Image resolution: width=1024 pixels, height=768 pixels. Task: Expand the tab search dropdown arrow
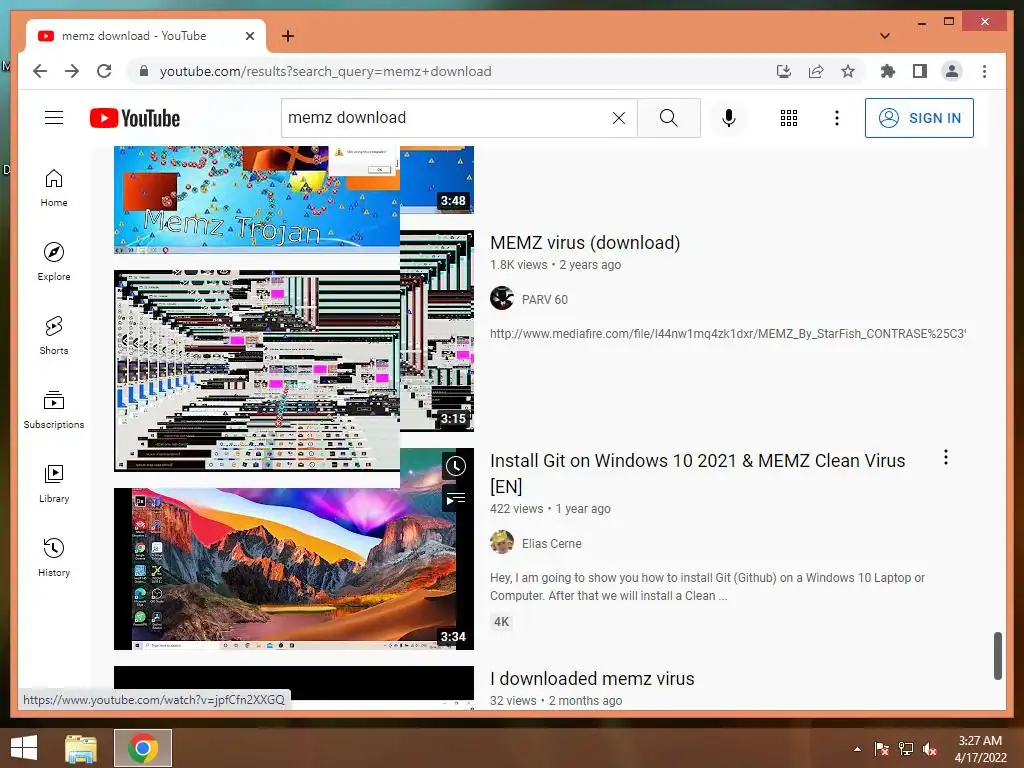[x=885, y=36]
